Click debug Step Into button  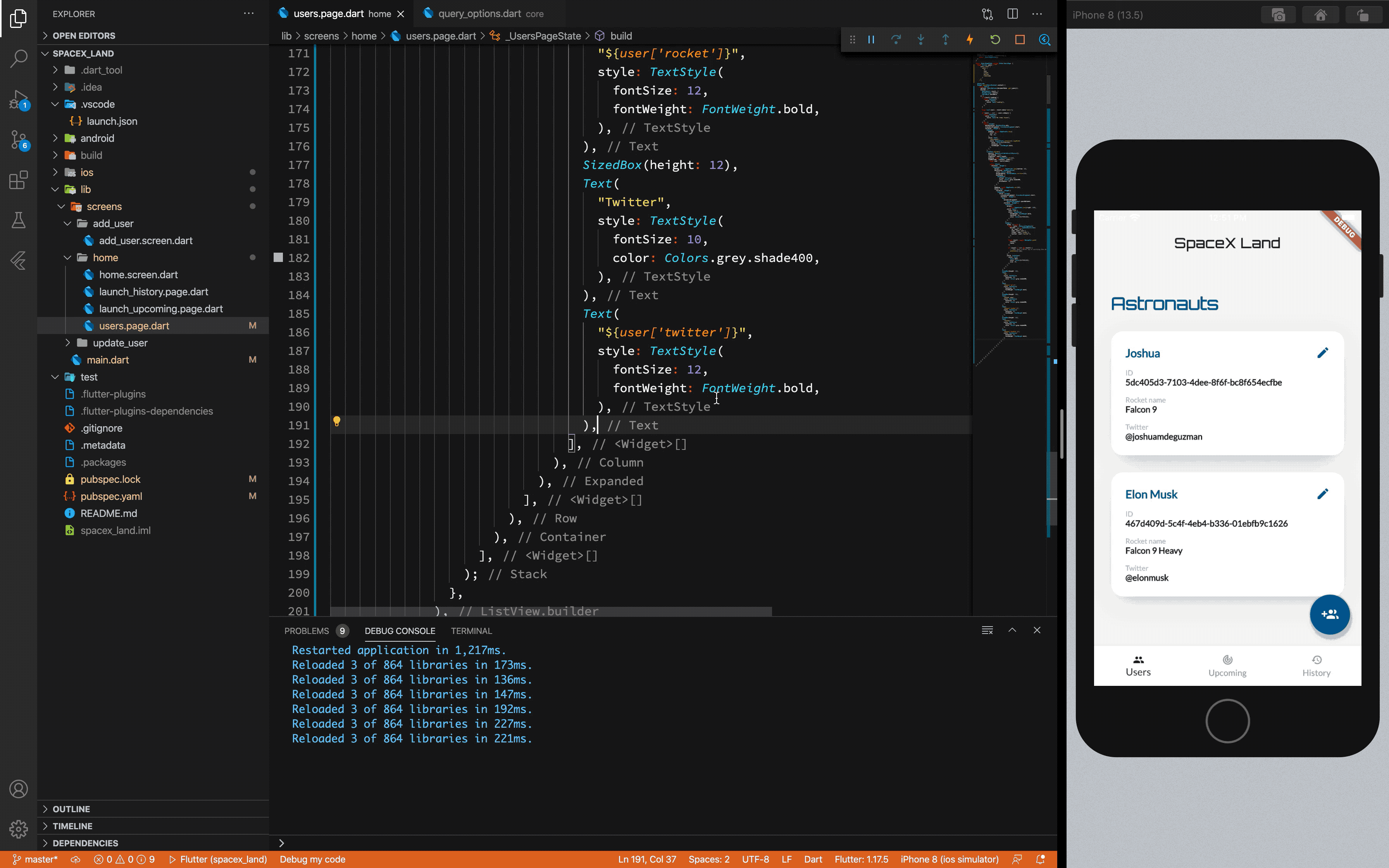[921, 40]
